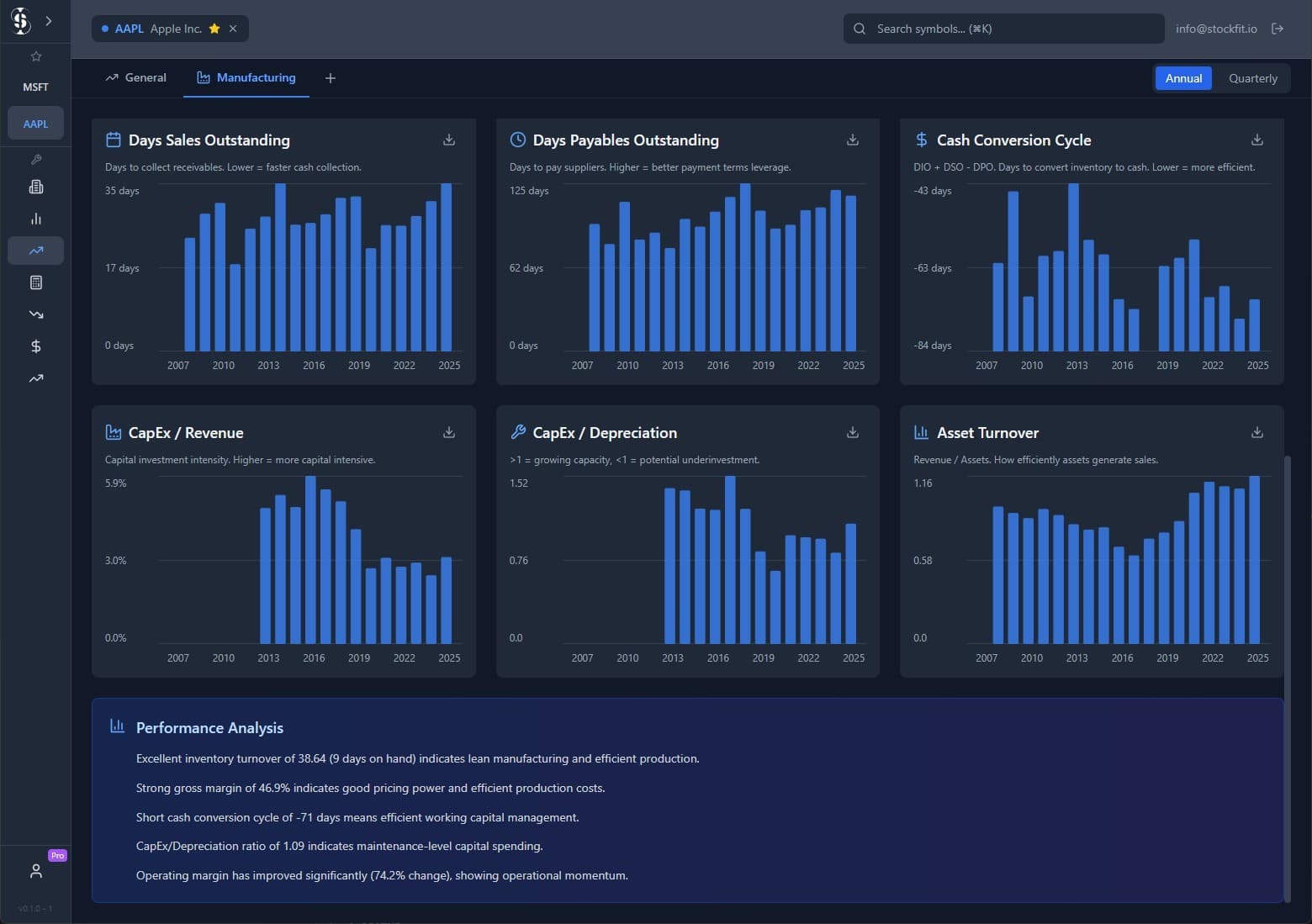Switch to Quarterly data view
Image resolution: width=1312 pixels, height=924 pixels.
coord(1252,78)
